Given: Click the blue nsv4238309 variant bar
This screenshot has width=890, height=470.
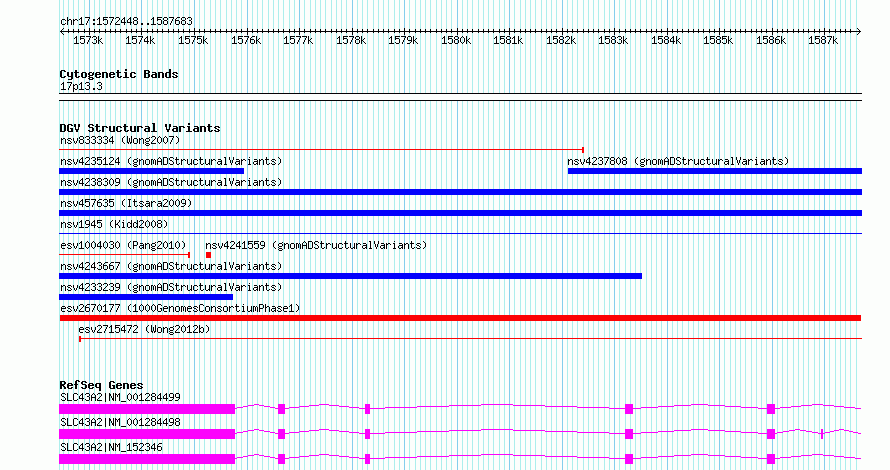Looking at the screenshot, I should 460,192.
